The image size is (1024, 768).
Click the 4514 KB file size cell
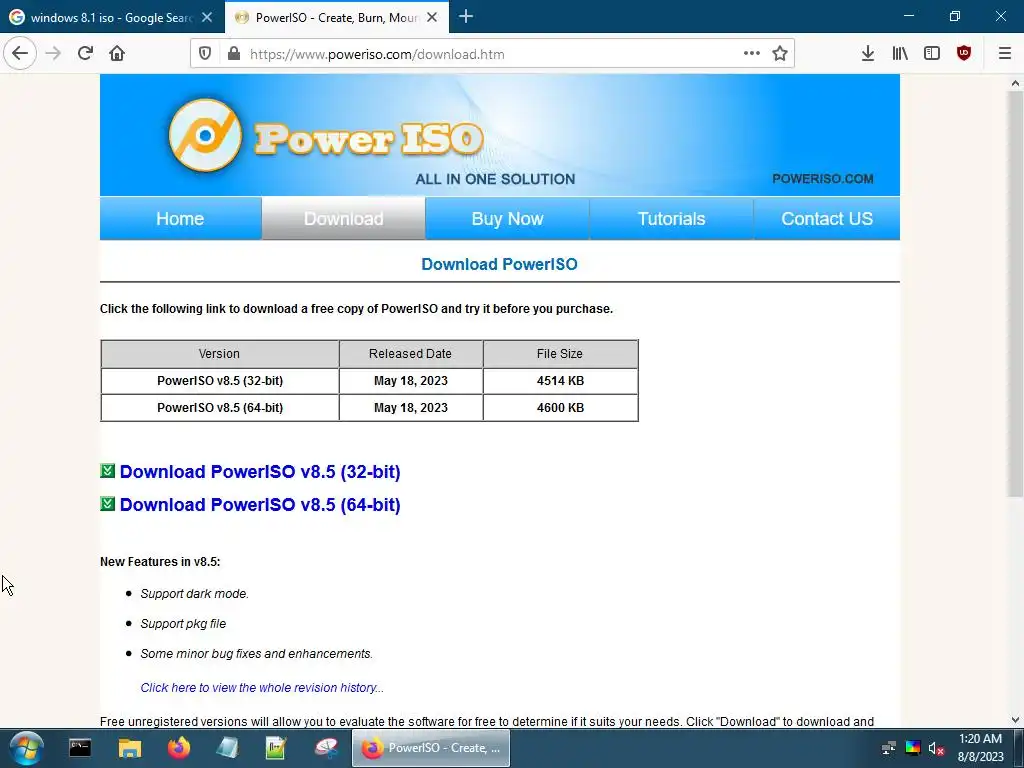(560, 381)
